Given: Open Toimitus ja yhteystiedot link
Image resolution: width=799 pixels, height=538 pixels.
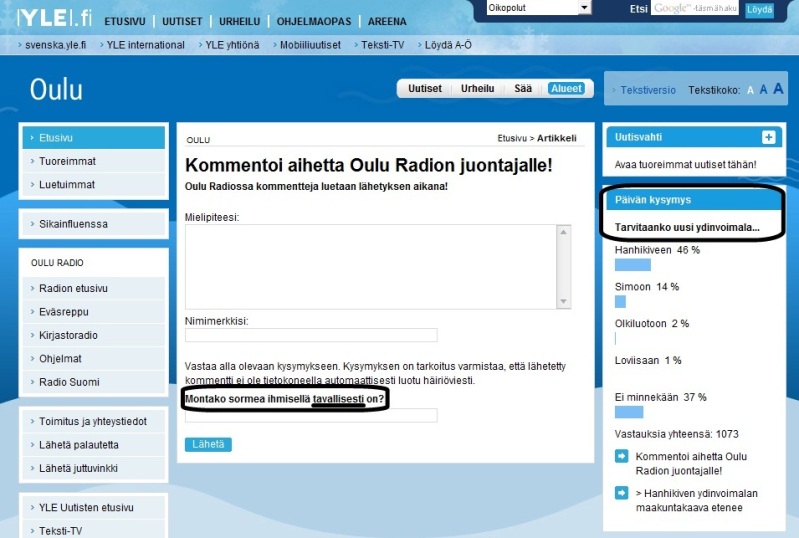Looking at the screenshot, I should (x=94, y=421).
